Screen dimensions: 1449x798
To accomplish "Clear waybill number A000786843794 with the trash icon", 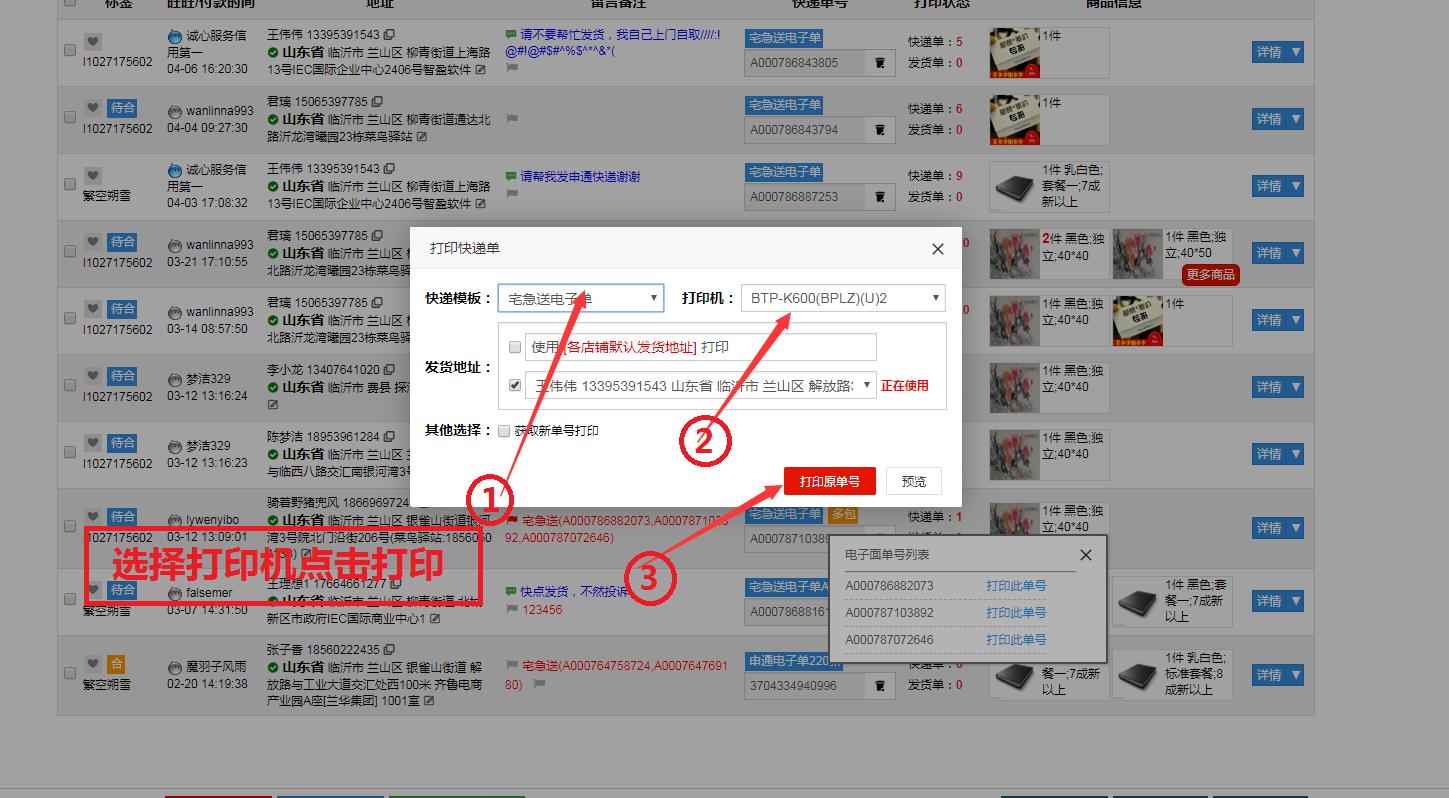I will [880, 130].
